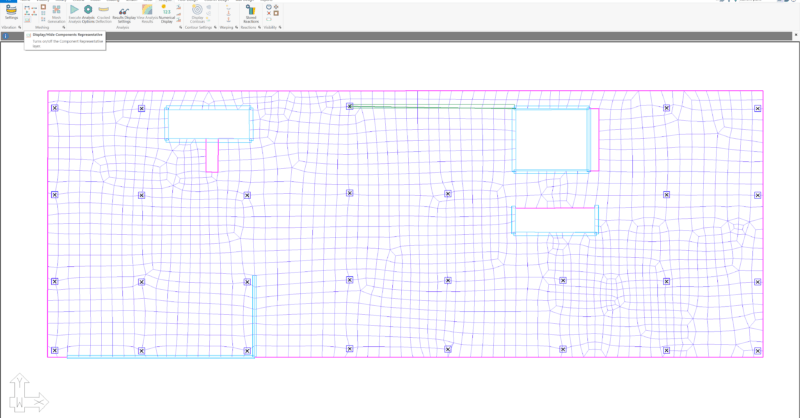Expand the Vibration group dialog launcher

pyautogui.click(x=19, y=27)
